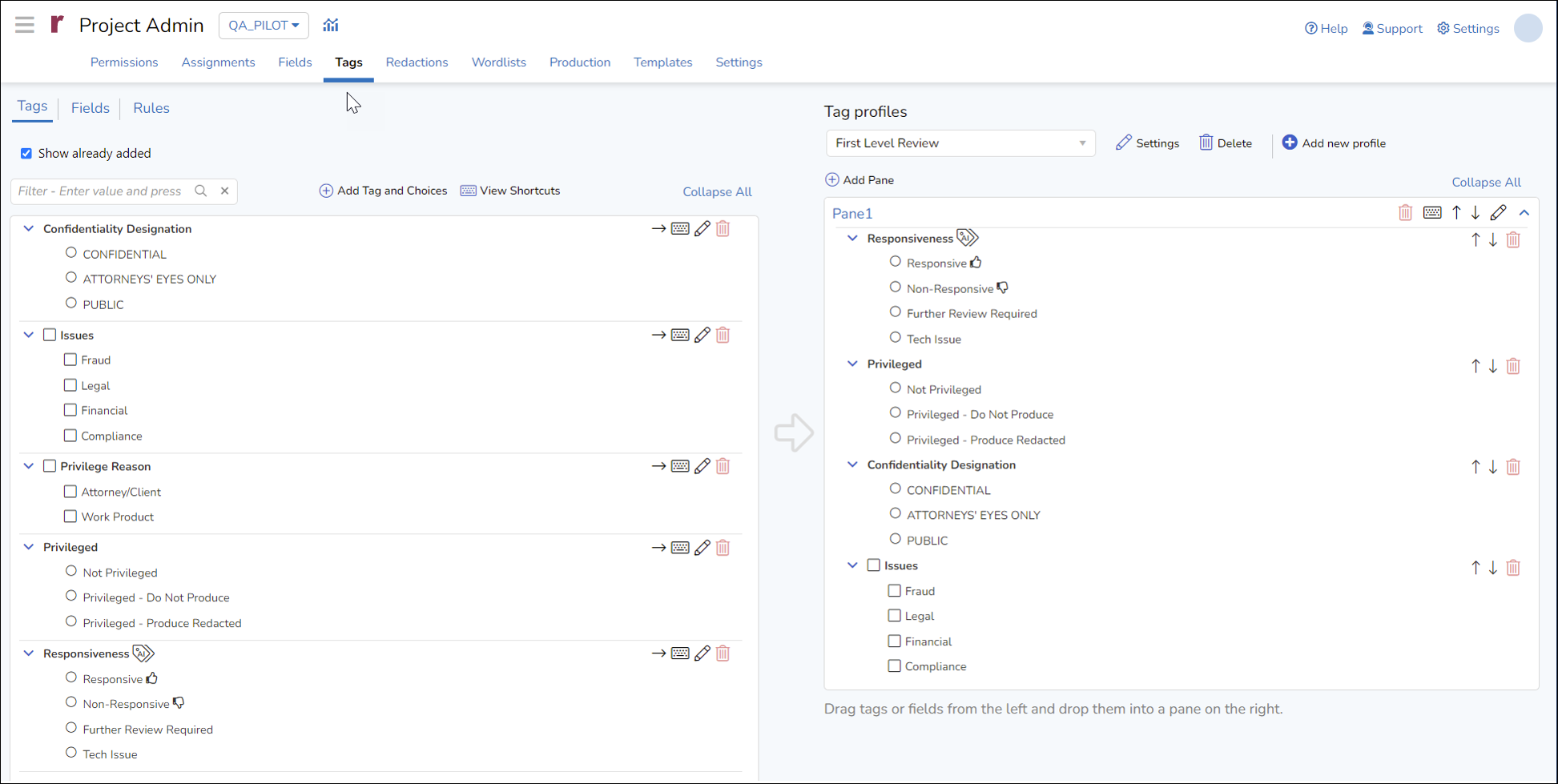Image resolution: width=1558 pixels, height=784 pixels.
Task: Open the analytics chart icon
Action: pos(331,25)
